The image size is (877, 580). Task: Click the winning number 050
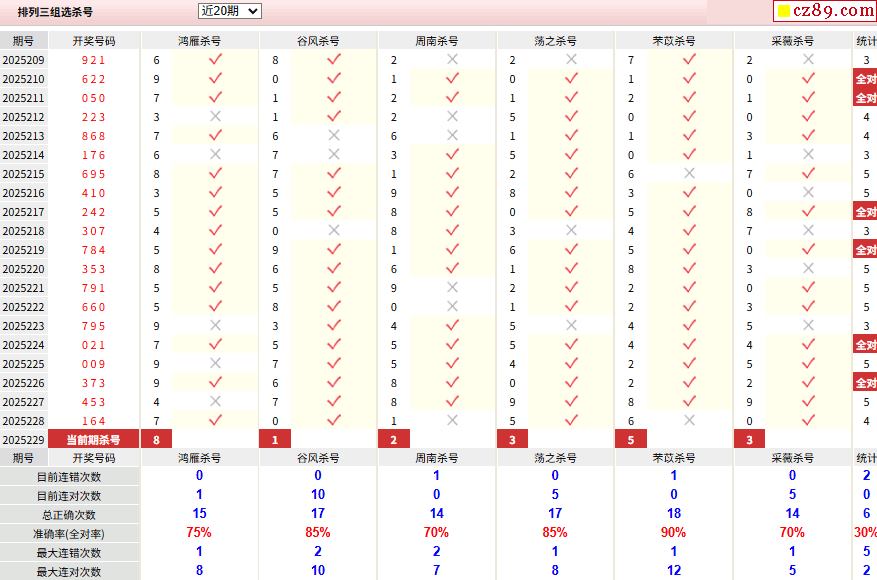click(93, 98)
